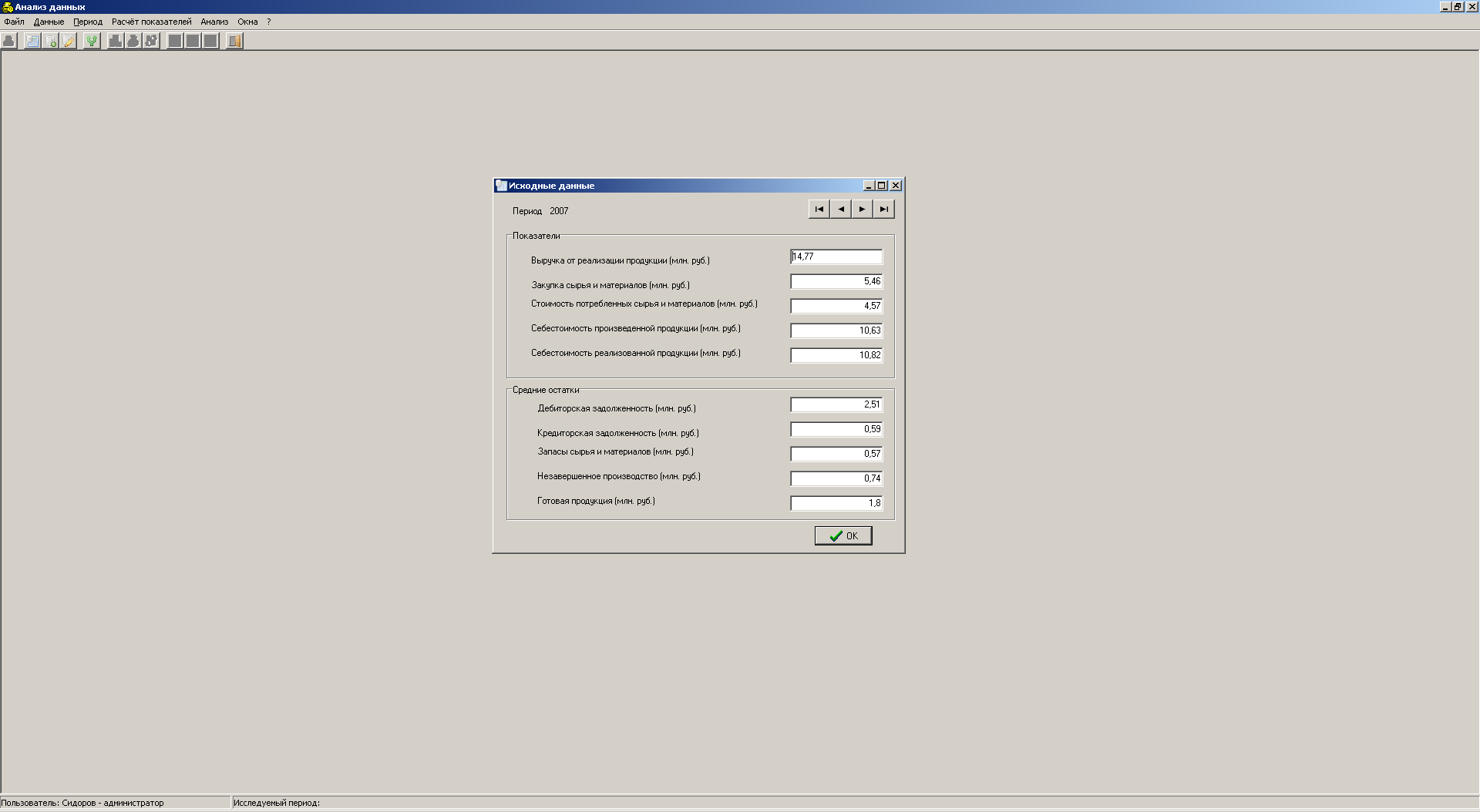Click the edit database pencil toolbar icon
Viewport: 1480px width, 812px height.
tap(69, 41)
